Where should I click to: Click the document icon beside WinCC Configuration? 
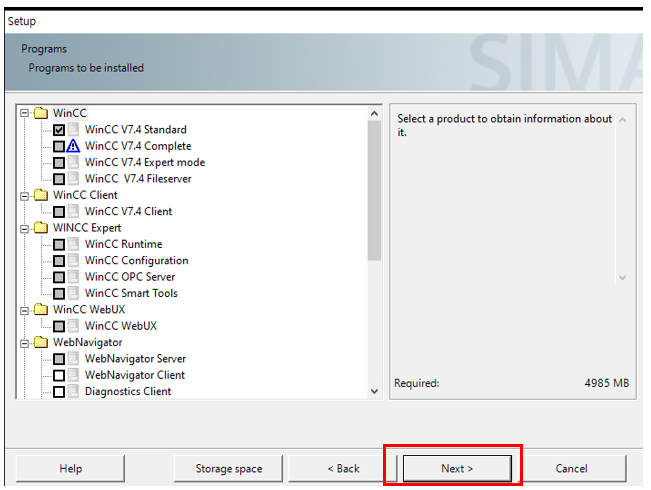[73, 260]
